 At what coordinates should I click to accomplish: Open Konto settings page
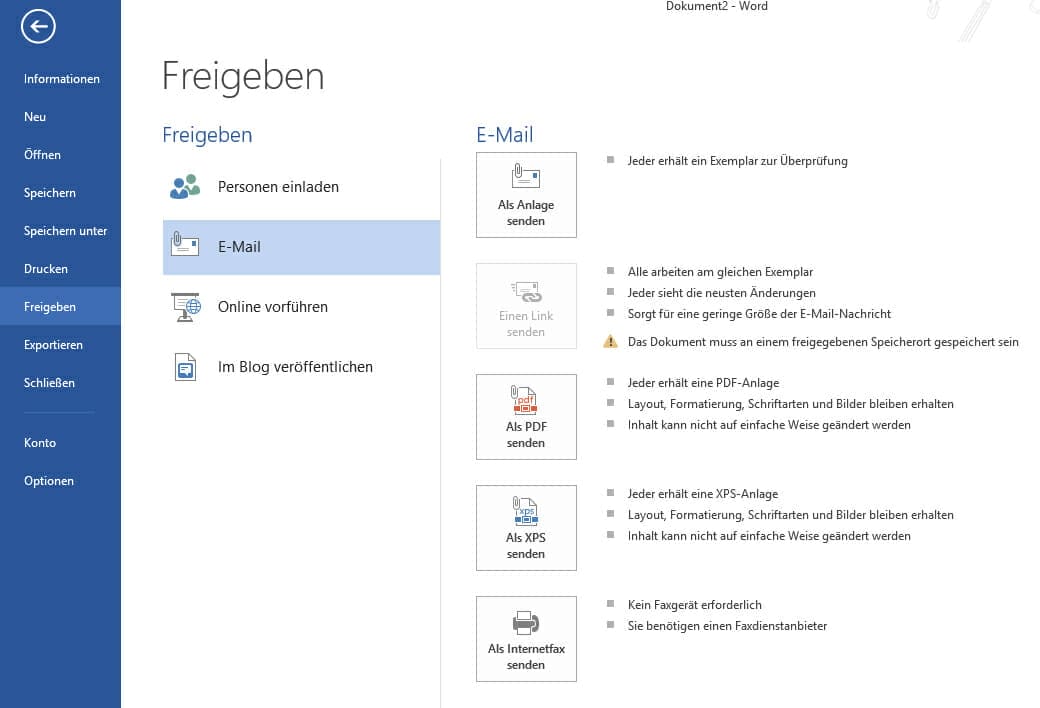click(40, 443)
